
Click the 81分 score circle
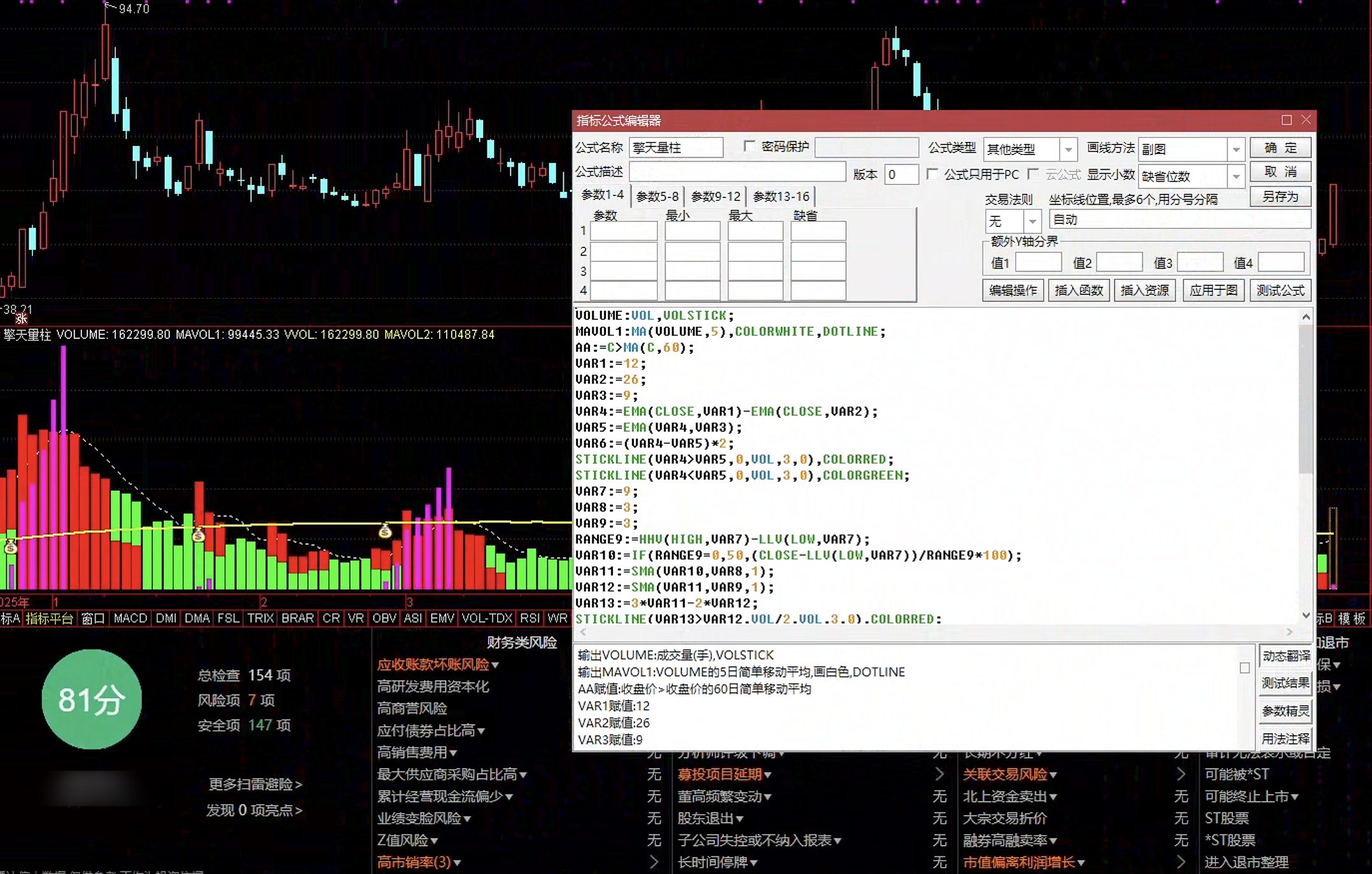[x=92, y=699]
